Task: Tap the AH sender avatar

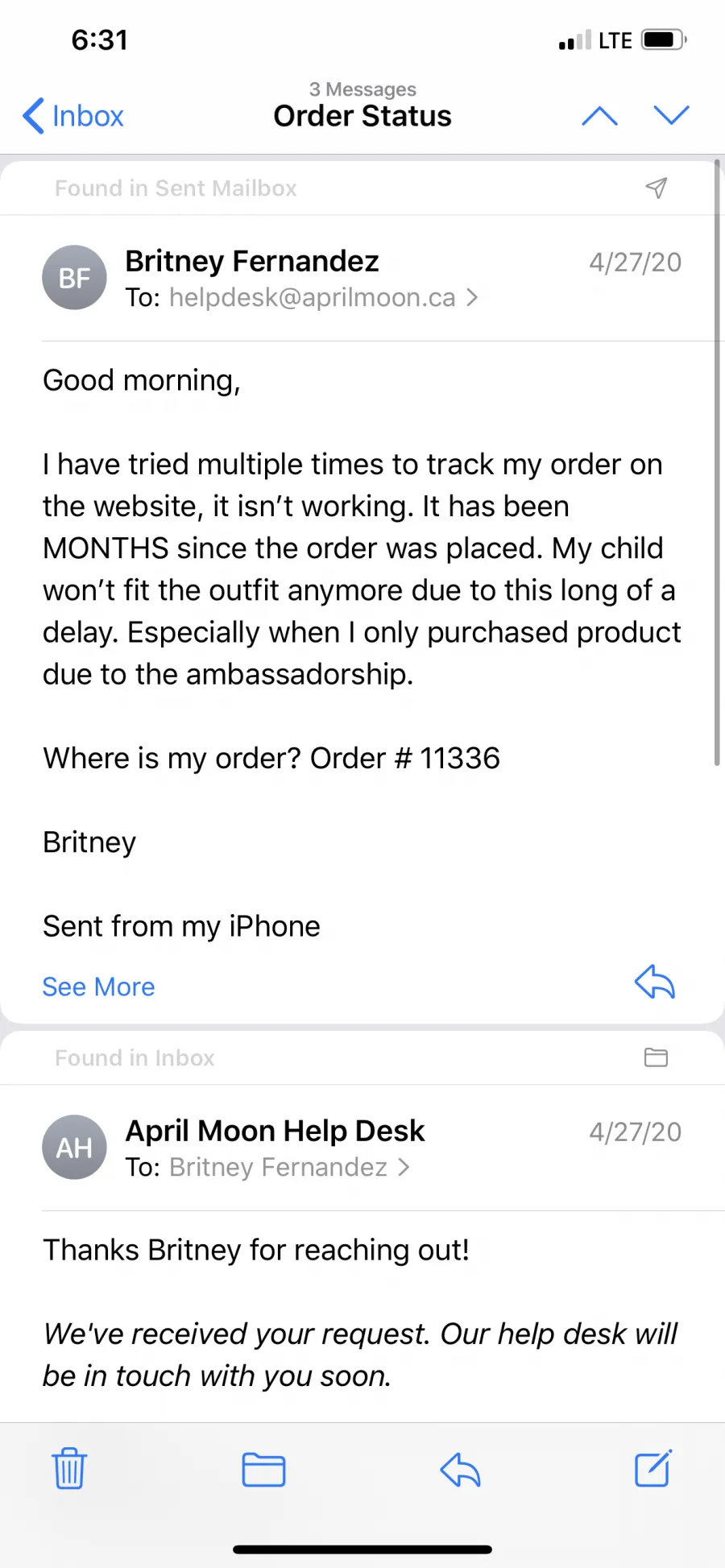Action: coord(74,1148)
